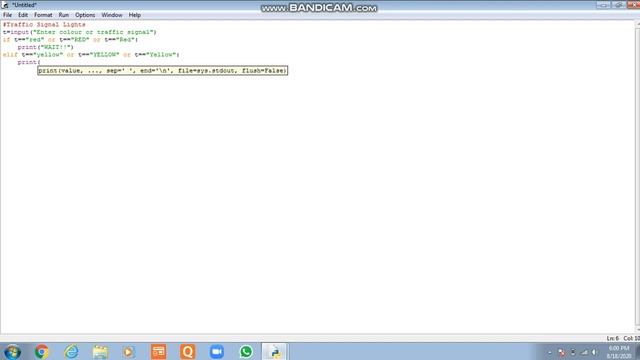Launch Internet Explorer from the taskbar
Screen dimensions: 640x360
[71, 352]
